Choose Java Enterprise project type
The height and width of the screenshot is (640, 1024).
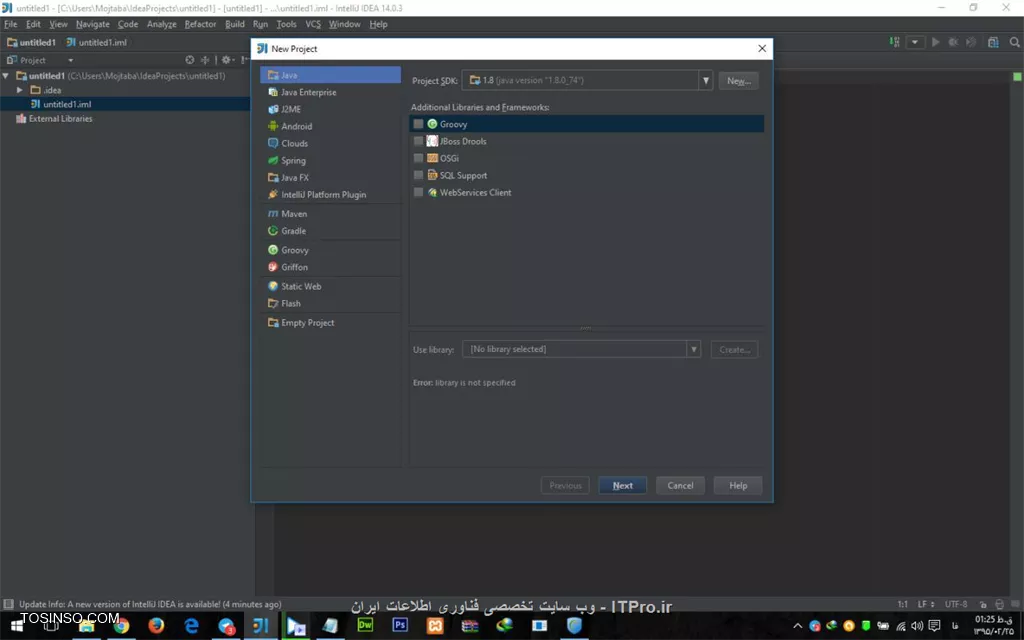pos(330,92)
